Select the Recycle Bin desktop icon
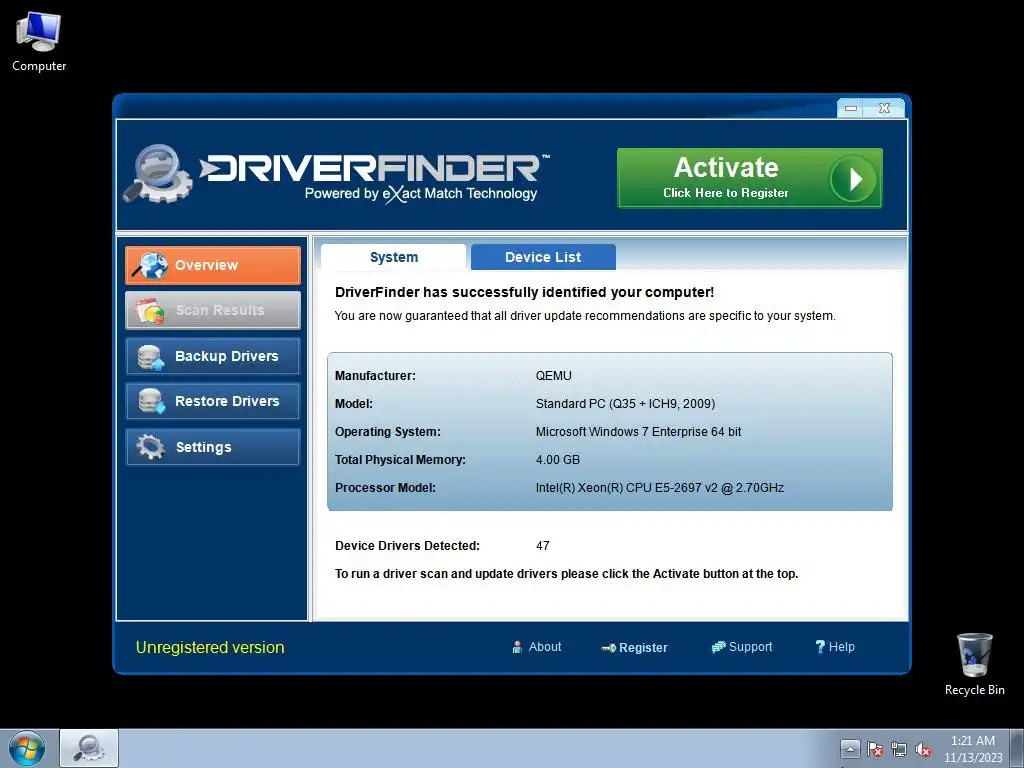Screen dimensions: 1024x768 point(974,664)
